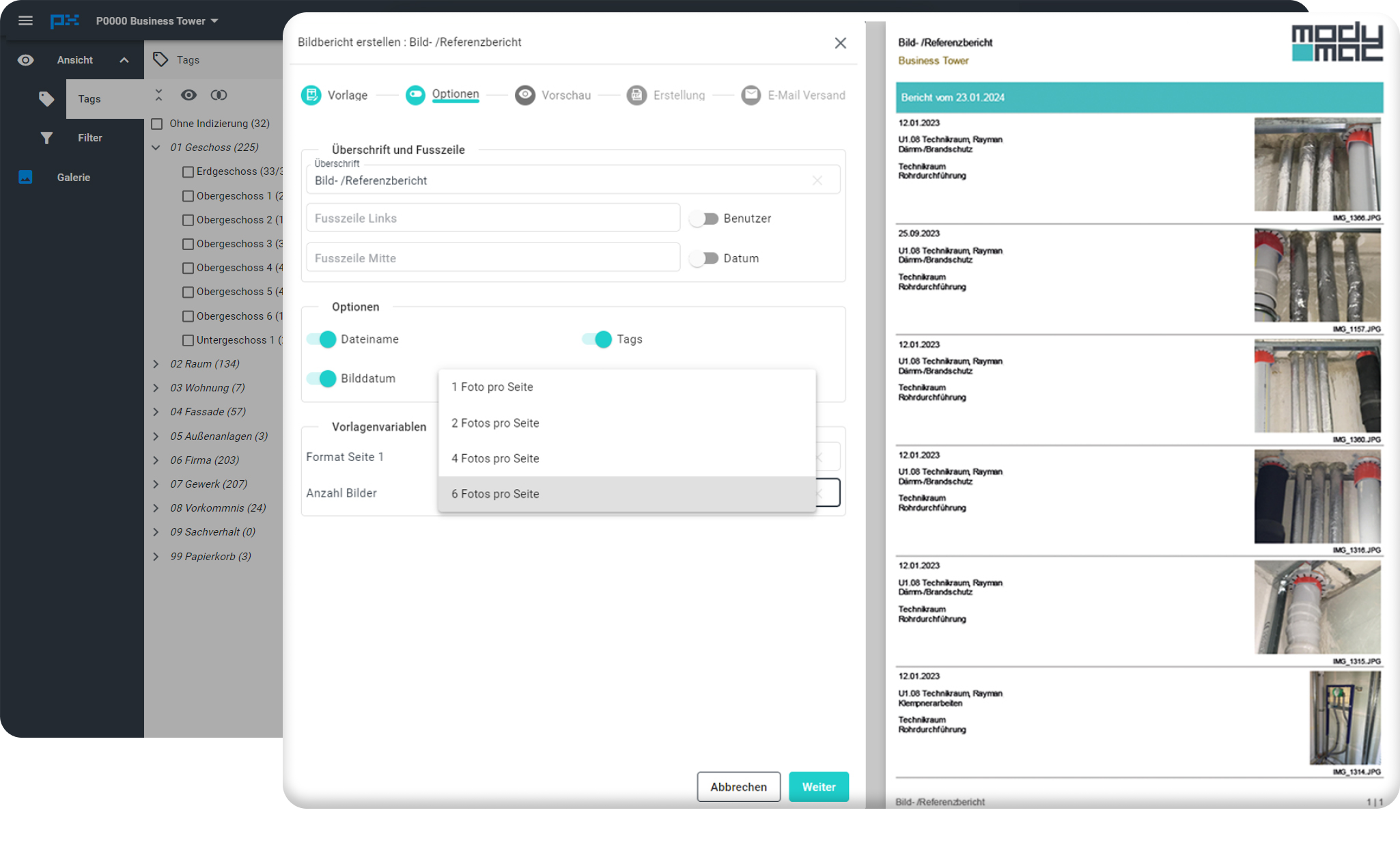Expand the 02 Raum tree node
Viewport: 1400px width, 847px height.
click(x=156, y=364)
